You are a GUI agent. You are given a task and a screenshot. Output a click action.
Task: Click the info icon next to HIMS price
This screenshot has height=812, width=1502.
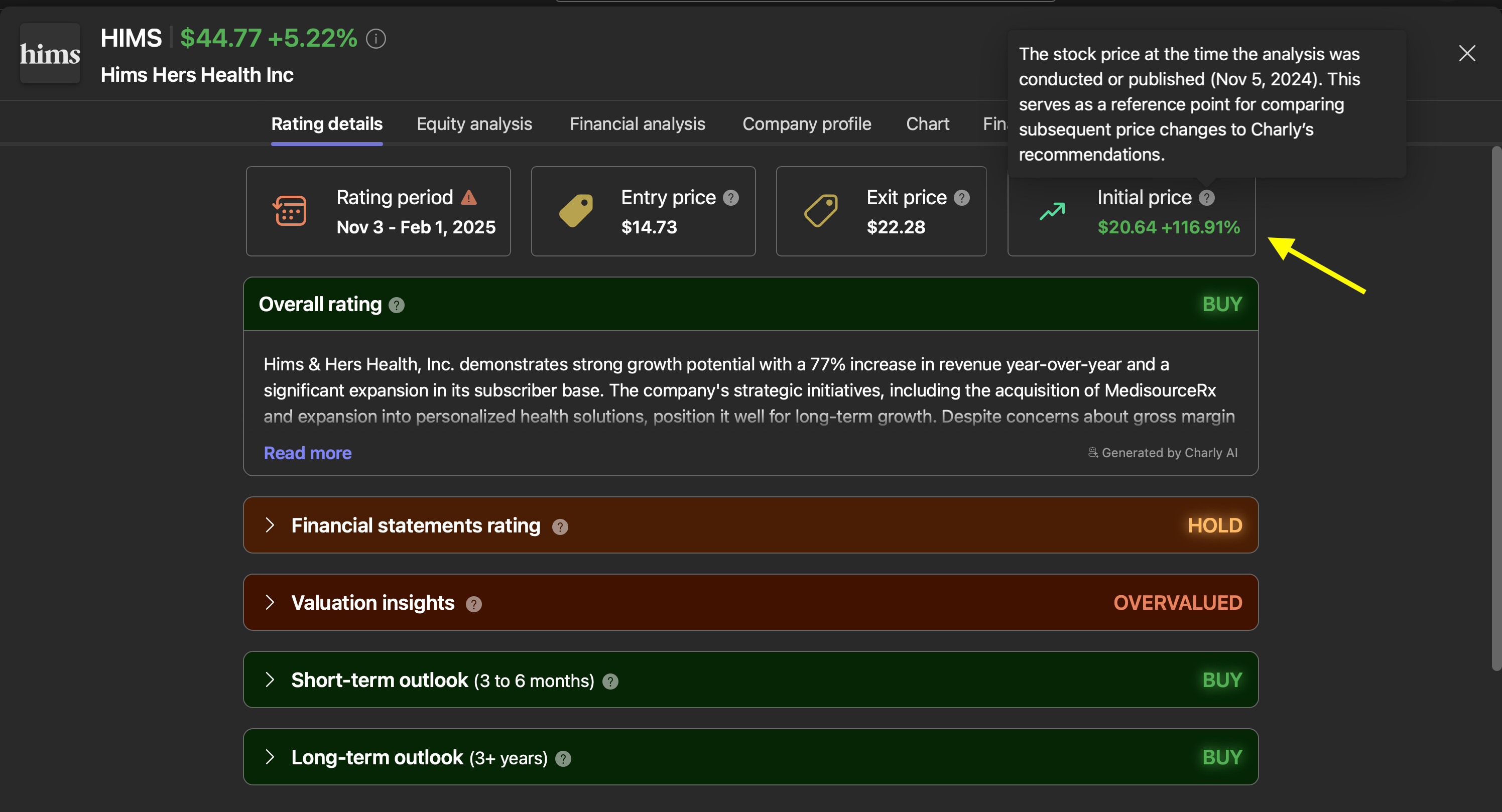(375, 39)
